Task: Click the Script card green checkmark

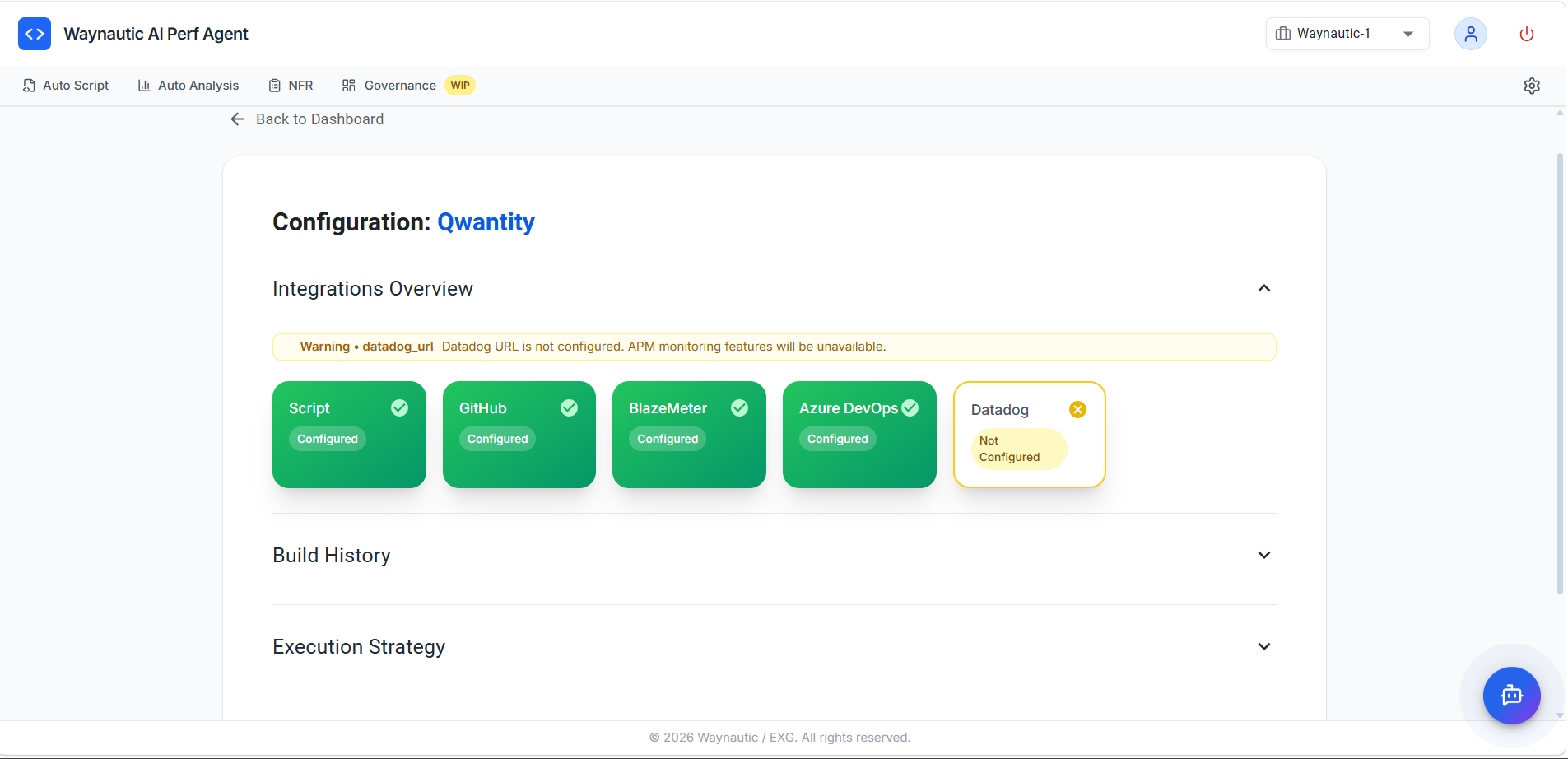Action: 399,408
